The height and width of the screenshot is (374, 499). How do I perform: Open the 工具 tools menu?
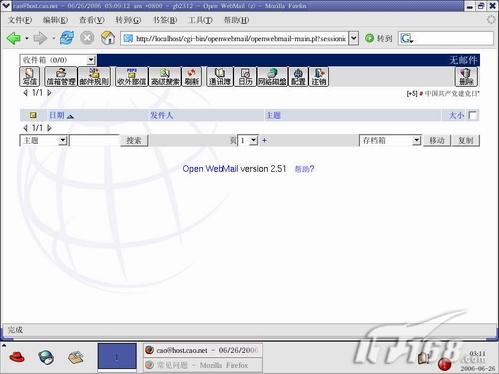[x=200, y=20]
